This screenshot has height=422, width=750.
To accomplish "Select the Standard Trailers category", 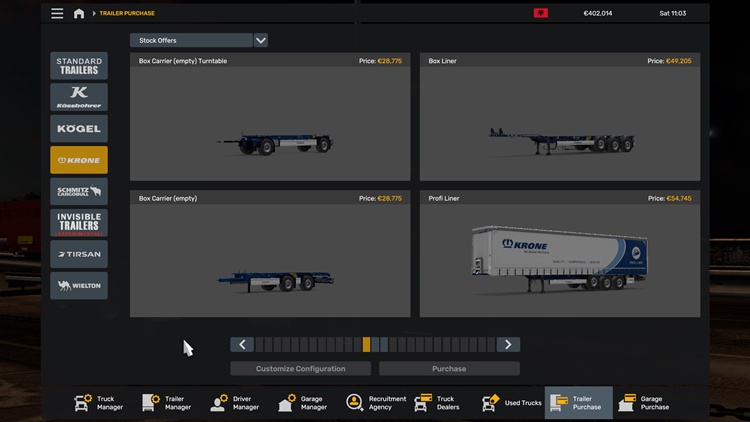I will 79,66.
